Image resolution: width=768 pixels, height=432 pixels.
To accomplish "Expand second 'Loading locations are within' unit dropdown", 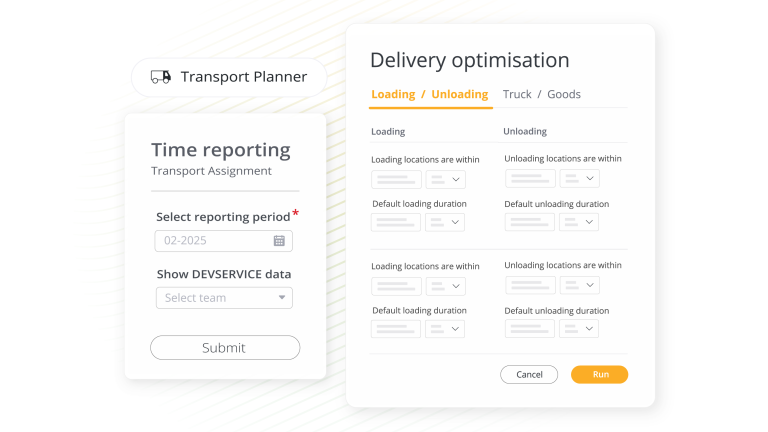I will (x=446, y=286).
